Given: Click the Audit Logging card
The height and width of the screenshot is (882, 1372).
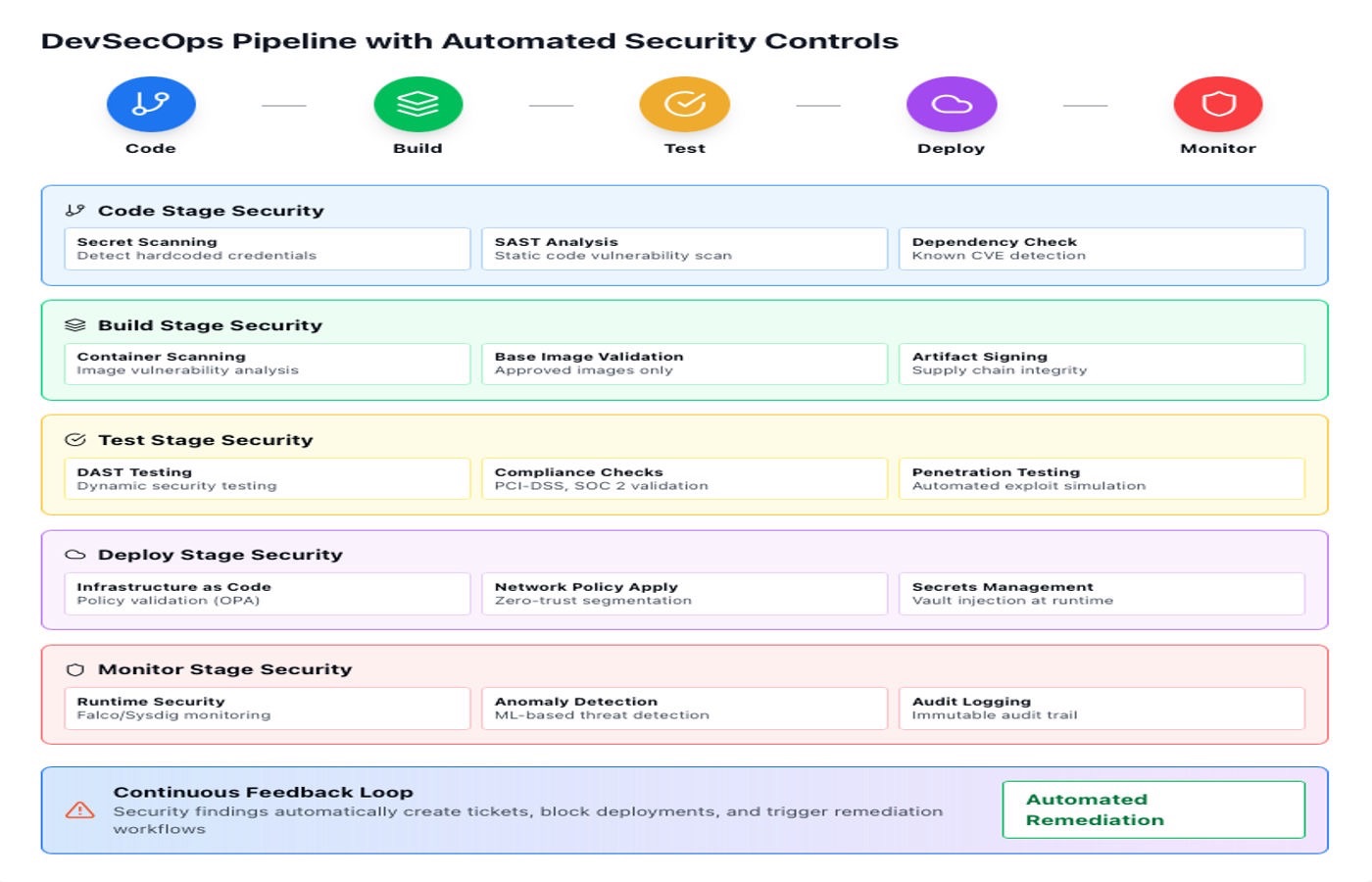Looking at the screenshot, I should pos(1102,709).
